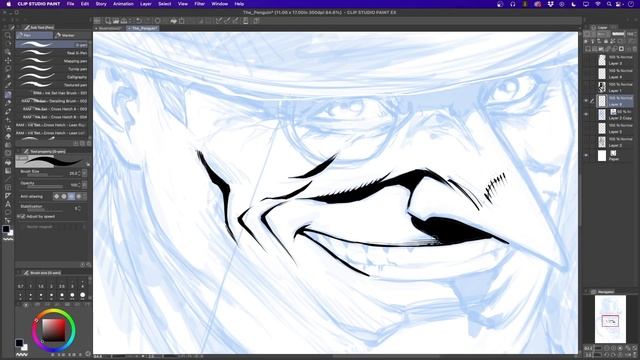Hide the Paper layer
Image resolution: width=640 pixels, height=360 pixels.
coord(587,156)
